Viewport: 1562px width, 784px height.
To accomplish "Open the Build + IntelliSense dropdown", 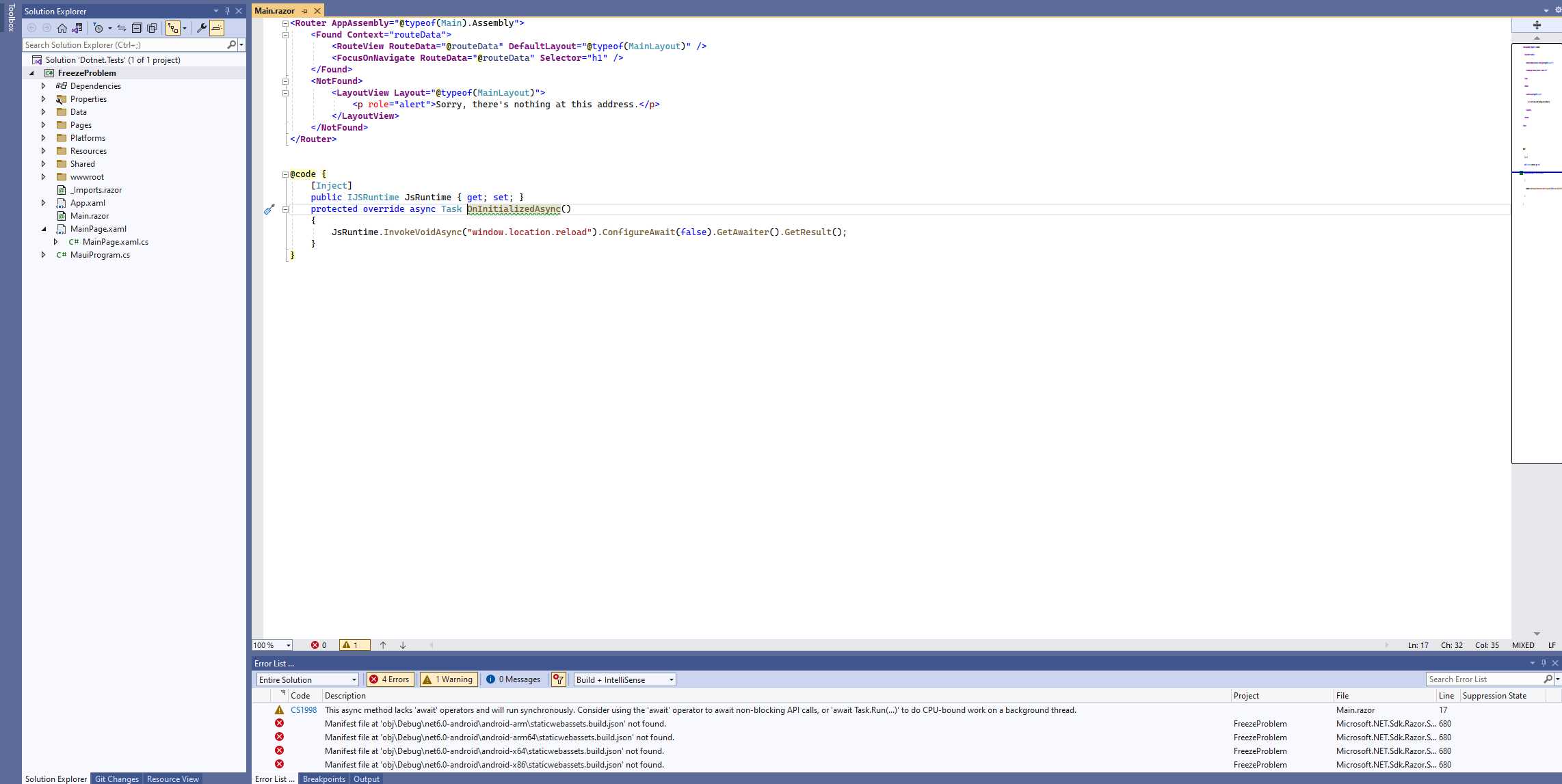I will click(623, 679).
